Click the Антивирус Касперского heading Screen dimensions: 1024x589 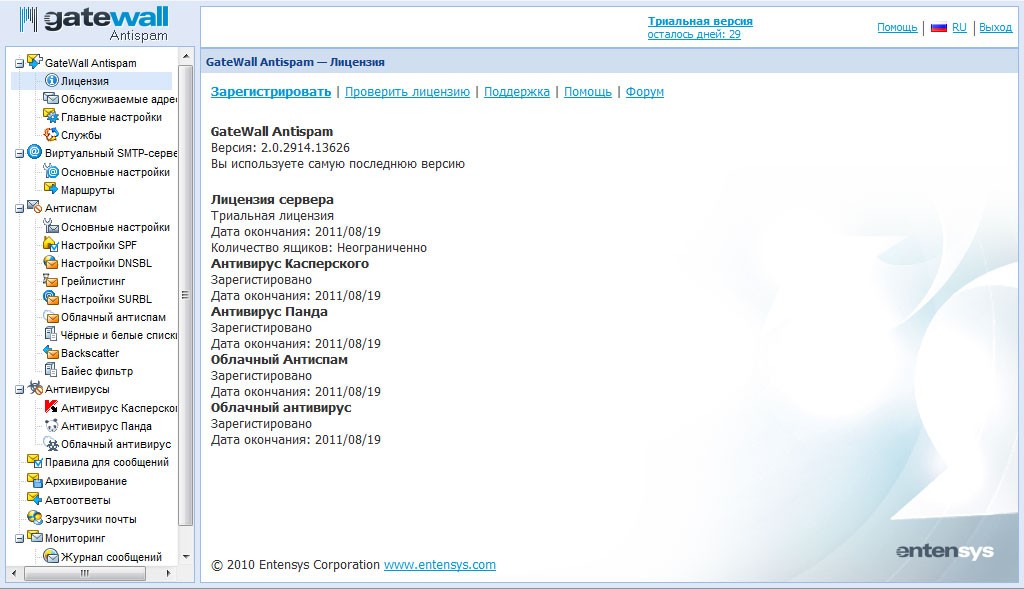click(290, 264)
